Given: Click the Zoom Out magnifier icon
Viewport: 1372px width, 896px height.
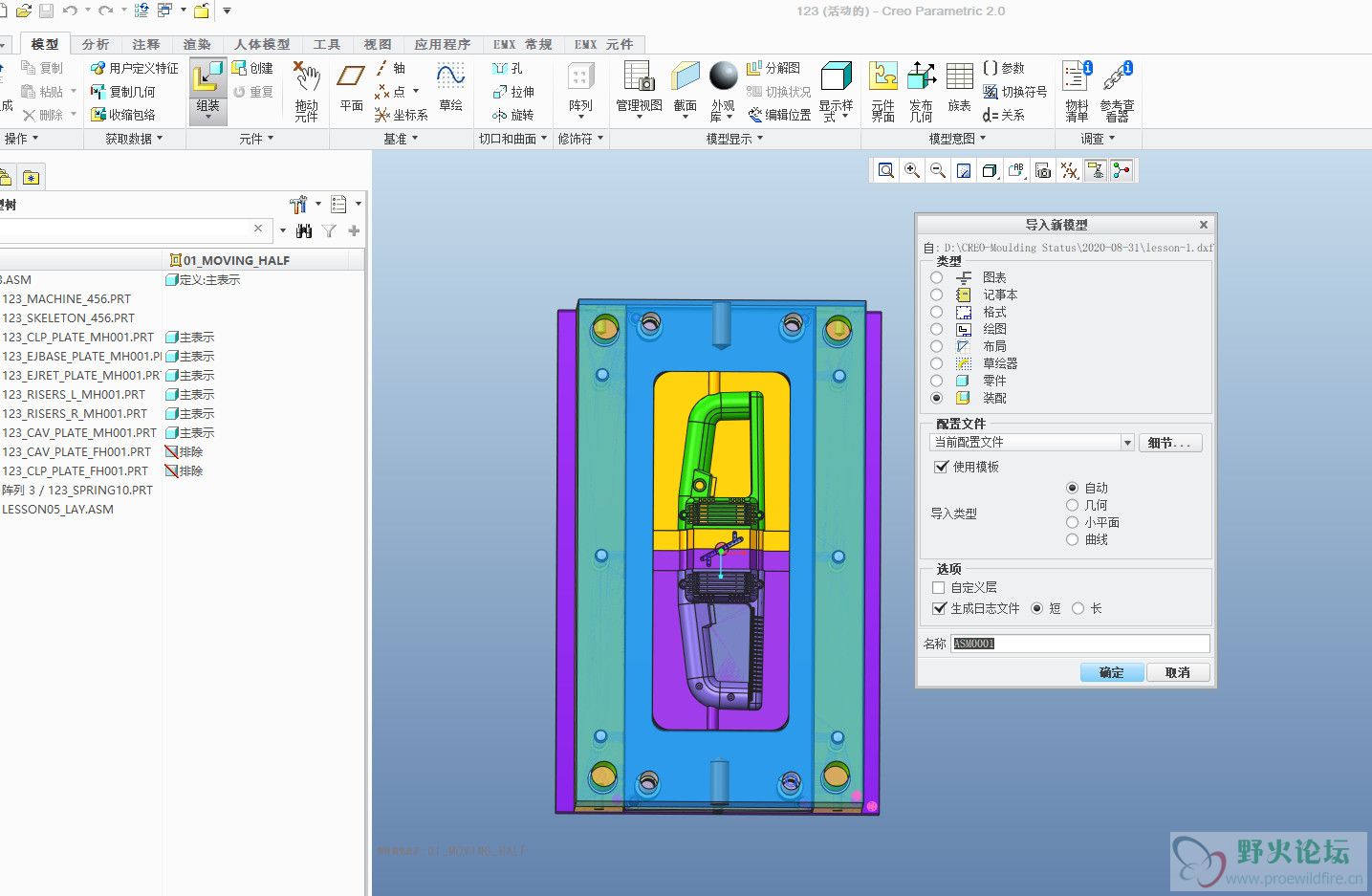Looking at the screenshot, I should 938,170.
